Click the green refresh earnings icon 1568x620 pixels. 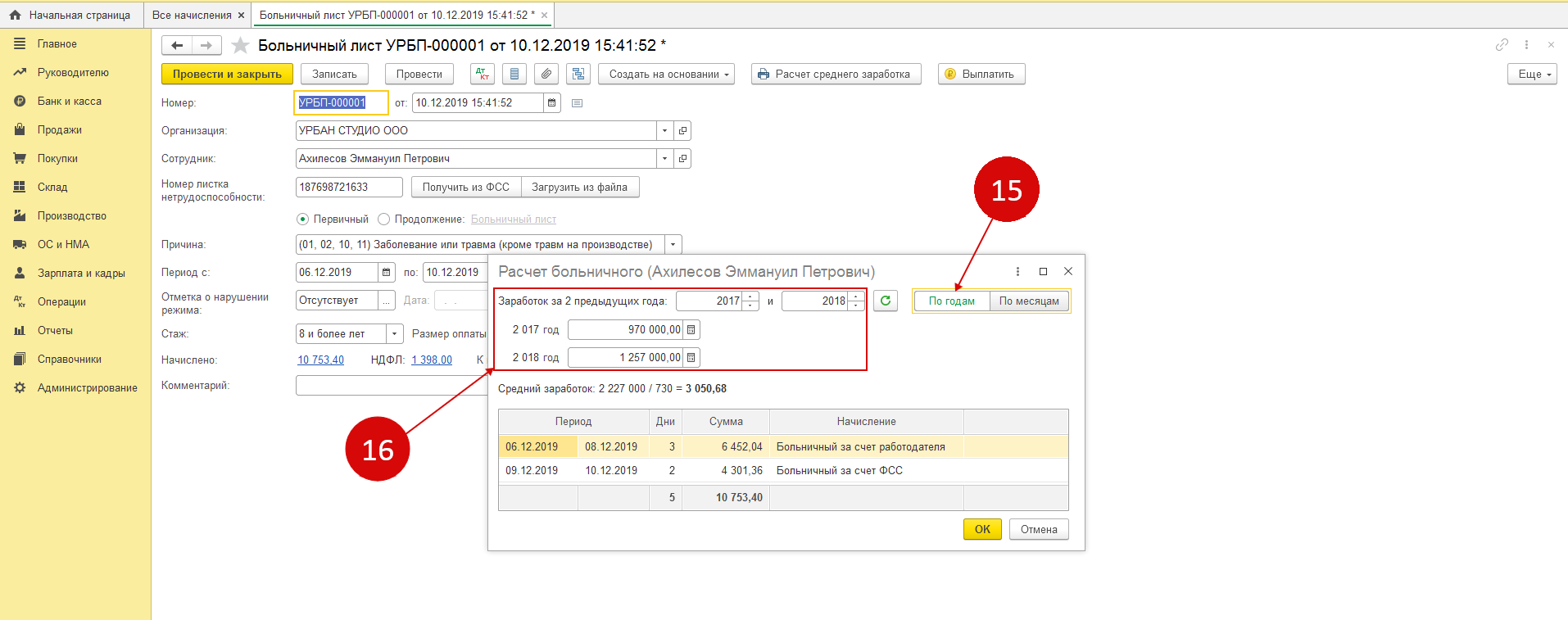(885, 301)
